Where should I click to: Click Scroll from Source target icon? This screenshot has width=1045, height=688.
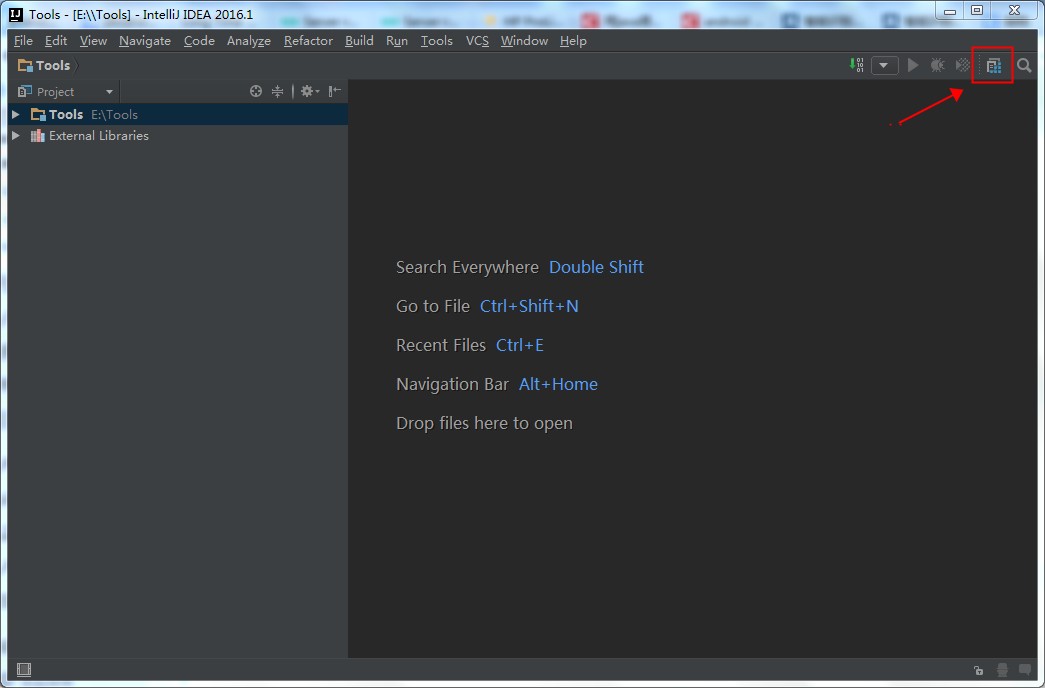point(256,91)
